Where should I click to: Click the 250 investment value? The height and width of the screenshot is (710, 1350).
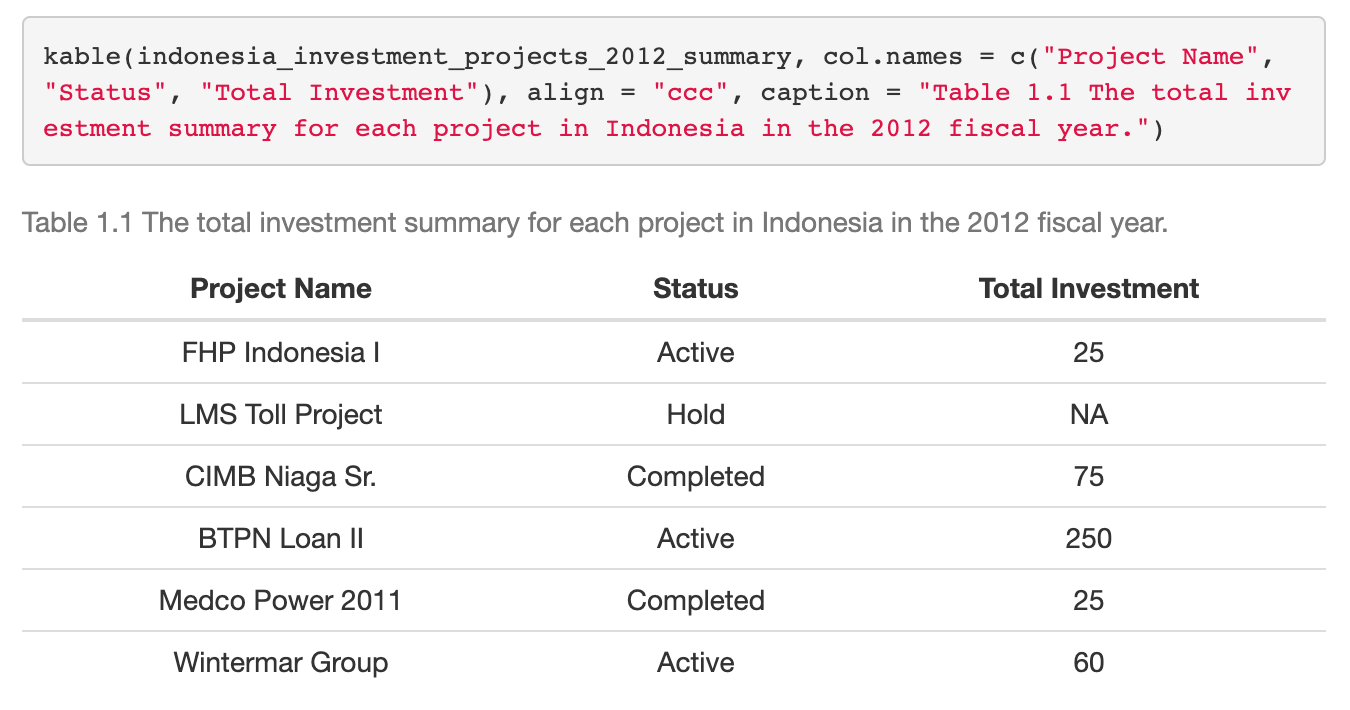(1088, 539)
